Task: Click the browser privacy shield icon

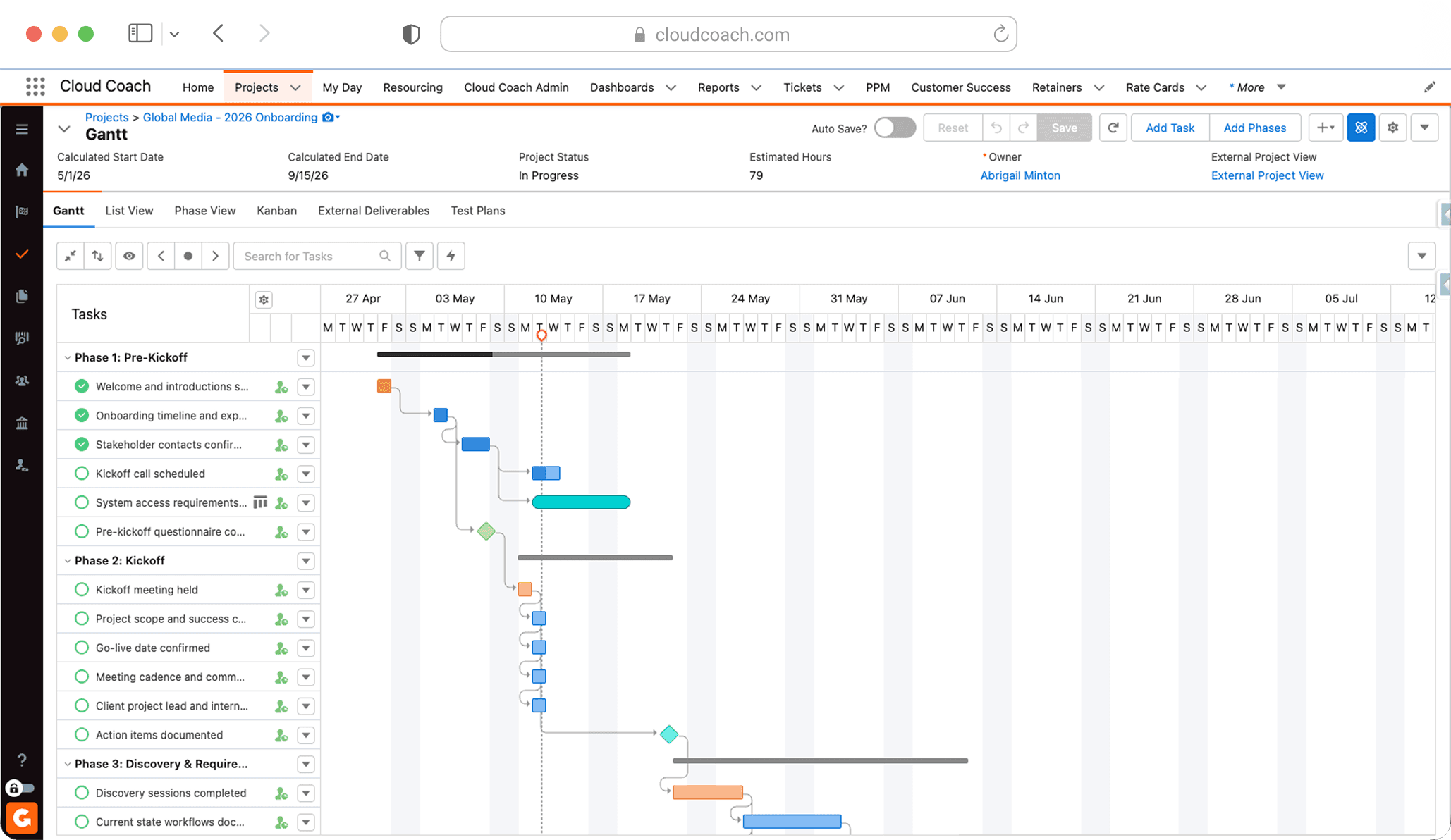Action: 411,34
